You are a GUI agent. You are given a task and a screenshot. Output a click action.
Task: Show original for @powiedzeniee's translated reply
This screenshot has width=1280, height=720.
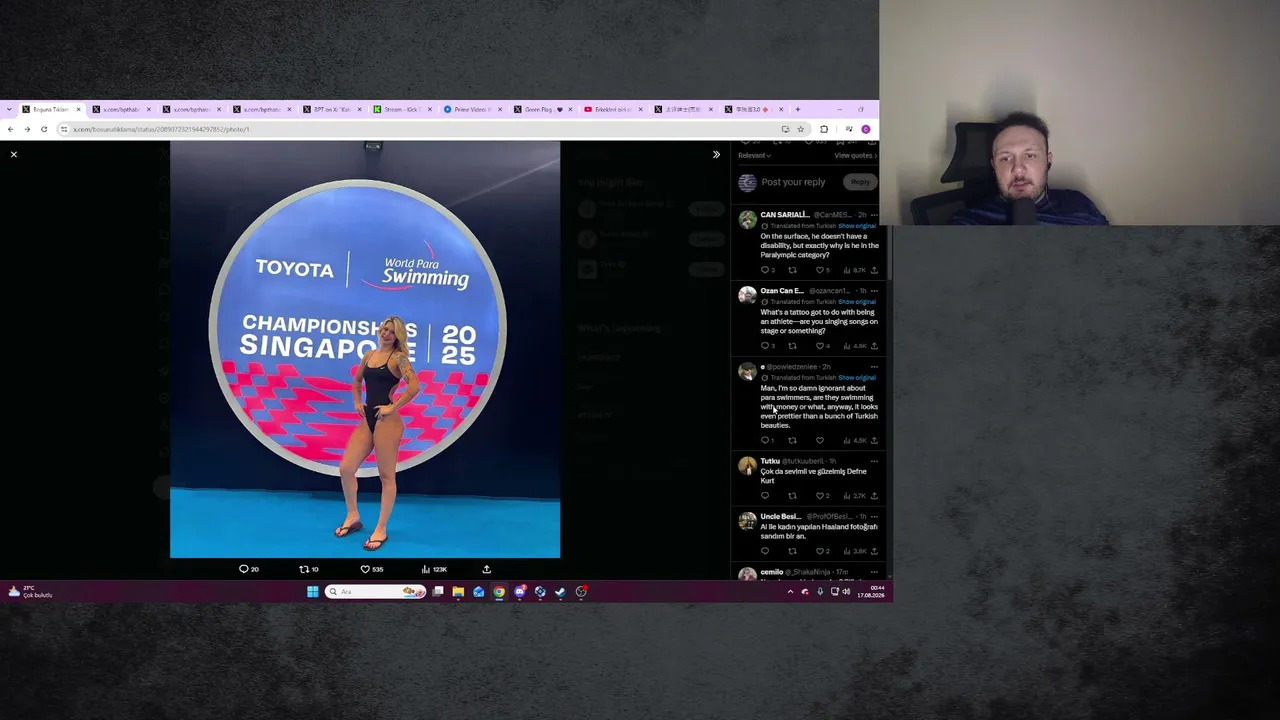pos(857,378)
